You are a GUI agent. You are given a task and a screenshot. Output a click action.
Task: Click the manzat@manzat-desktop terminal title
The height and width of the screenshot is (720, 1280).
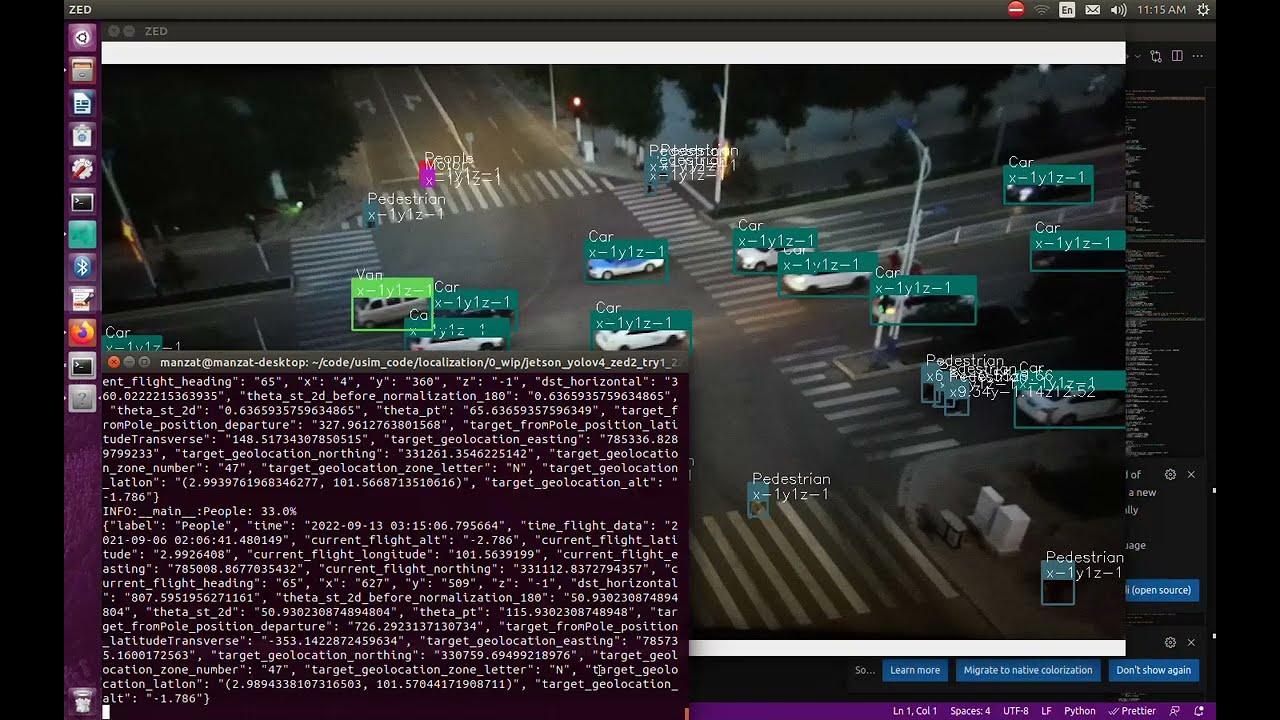point(419,362)
